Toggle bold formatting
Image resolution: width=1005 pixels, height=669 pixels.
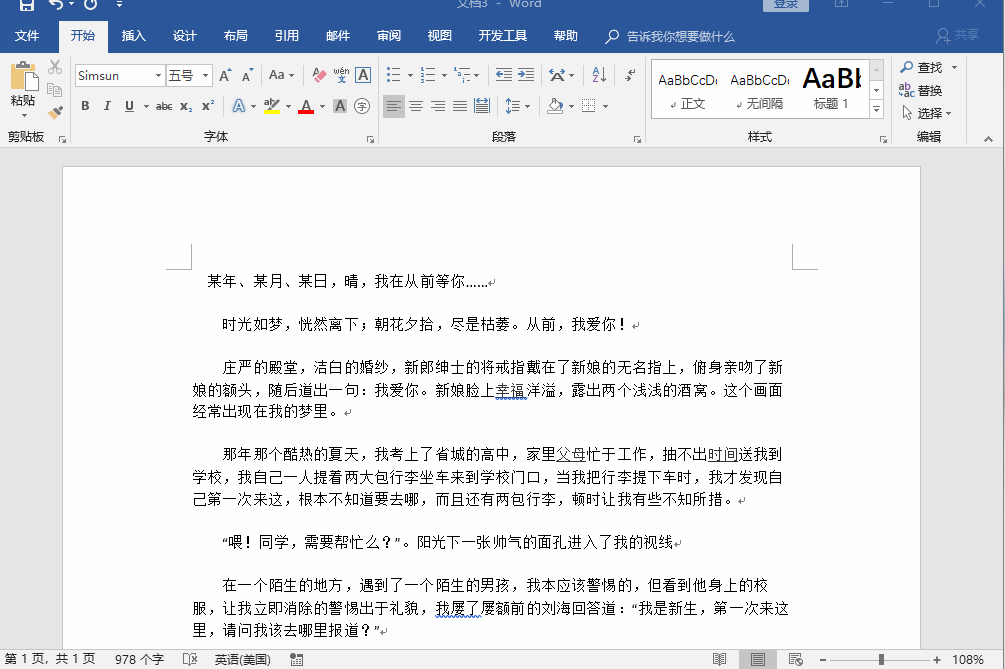pyautogui.click(x=85, y=106)
